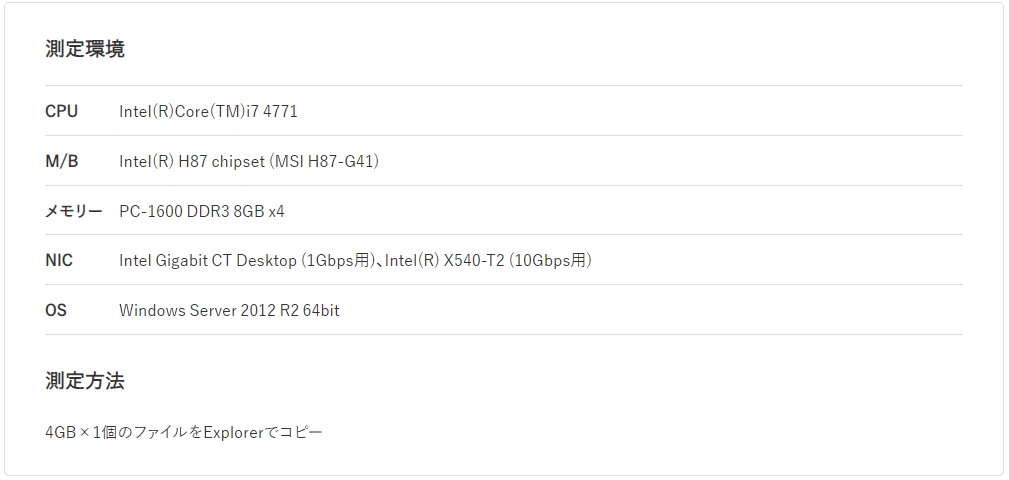Click the X540-T2 (10Gbps用) text
Viewport: 1009px width, 480px height.
(x=517, y=261)
